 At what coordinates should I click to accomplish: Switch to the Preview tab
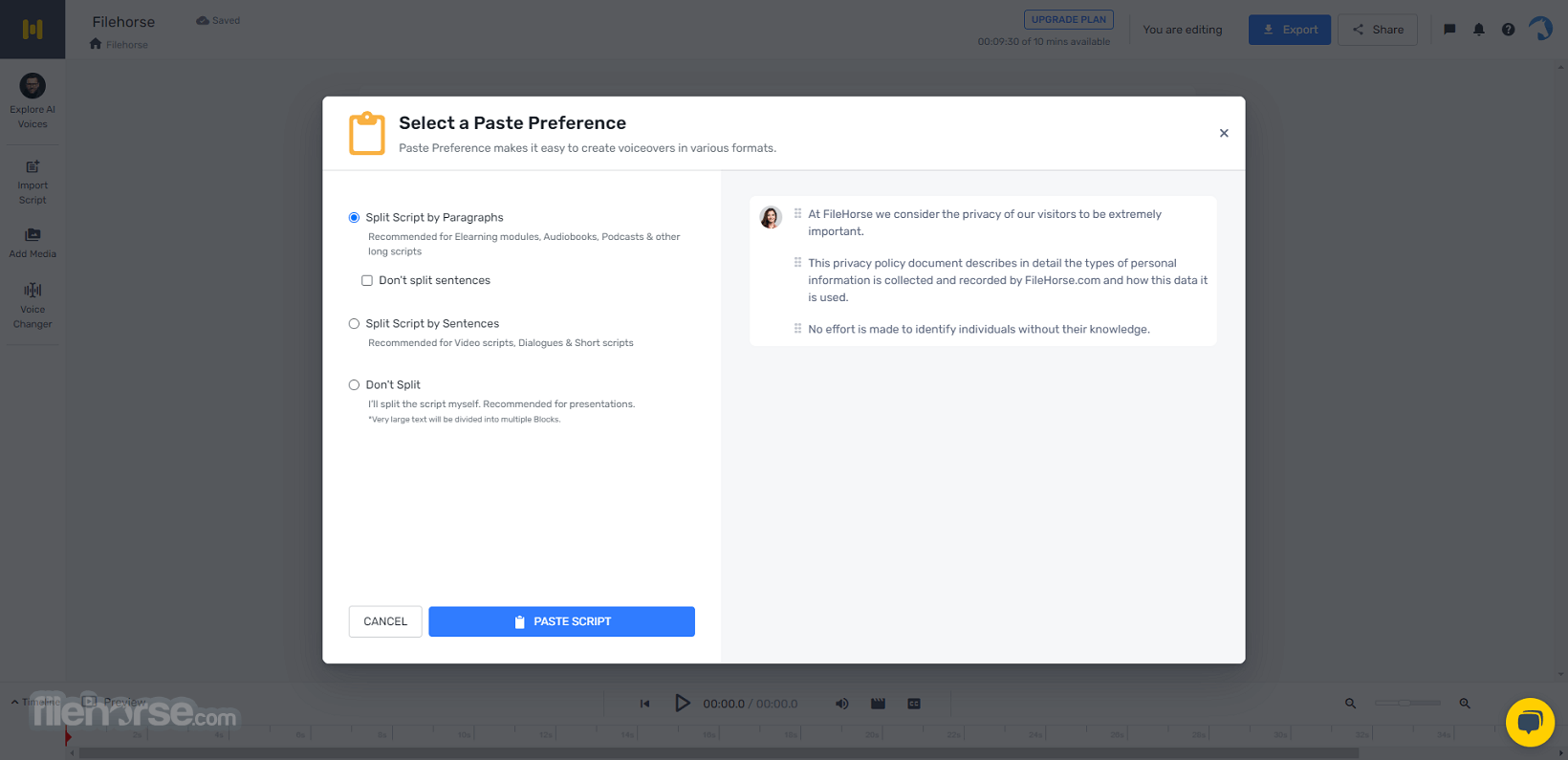click(x=115, y=702)
